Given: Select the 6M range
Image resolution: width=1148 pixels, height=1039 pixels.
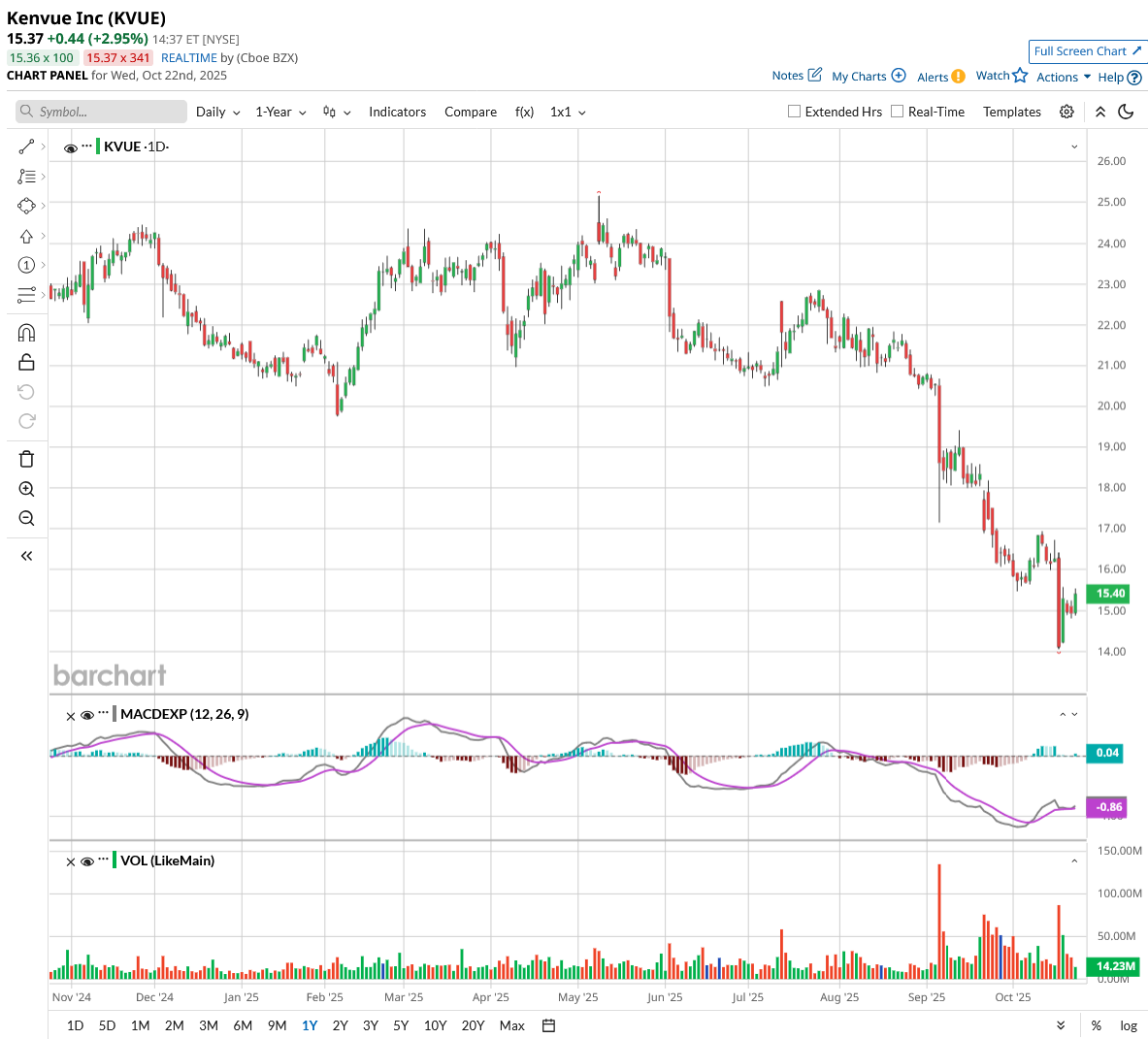Looking at the screenshot, I should tap(243, 1025).
